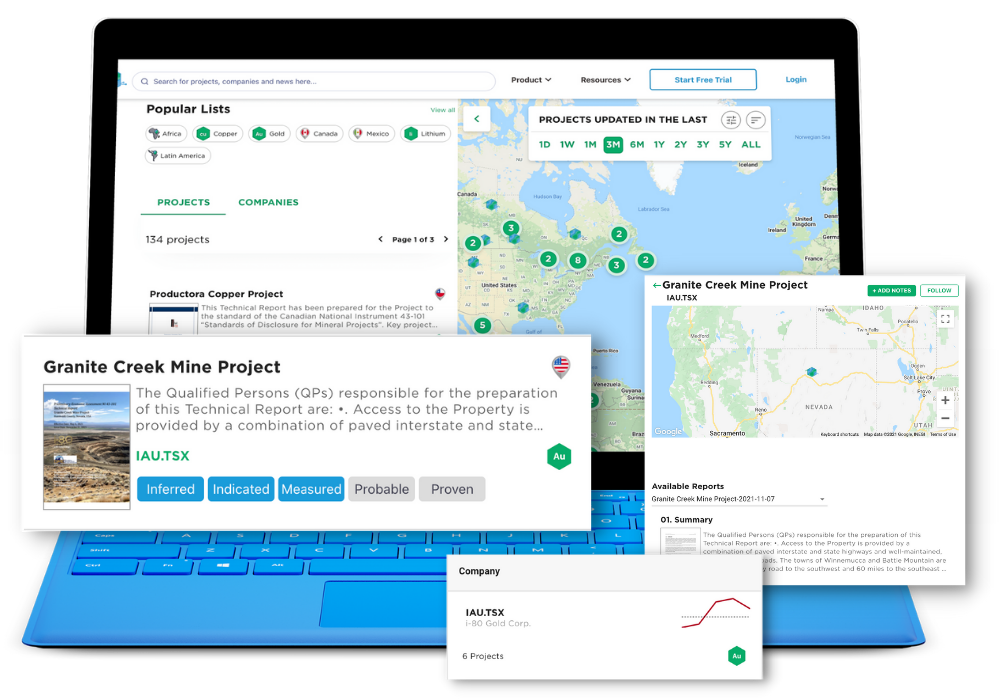Collapse the side panel with back chevron
This screenshot has height=700, width=1000.
(x=476, y=119)
